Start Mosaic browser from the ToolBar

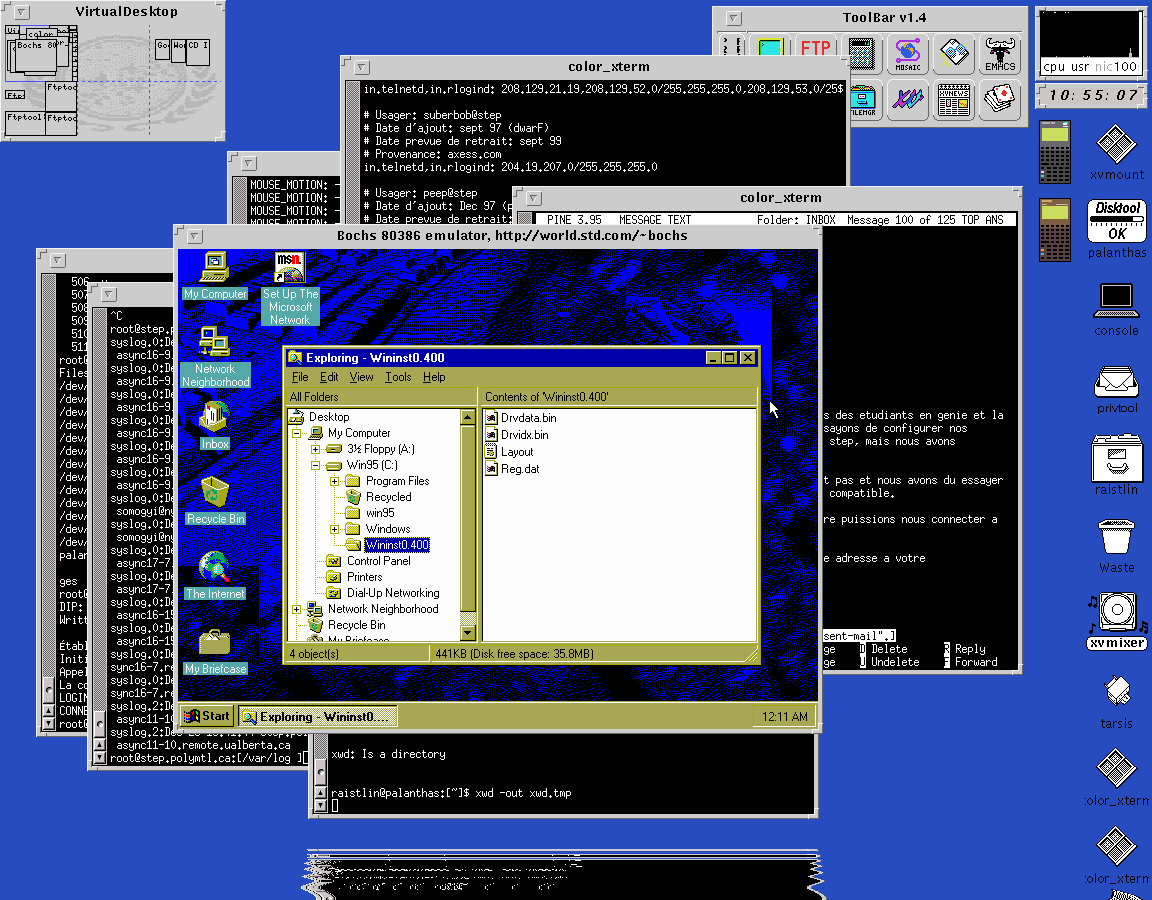pyautogui.click(x=907, y=54)
